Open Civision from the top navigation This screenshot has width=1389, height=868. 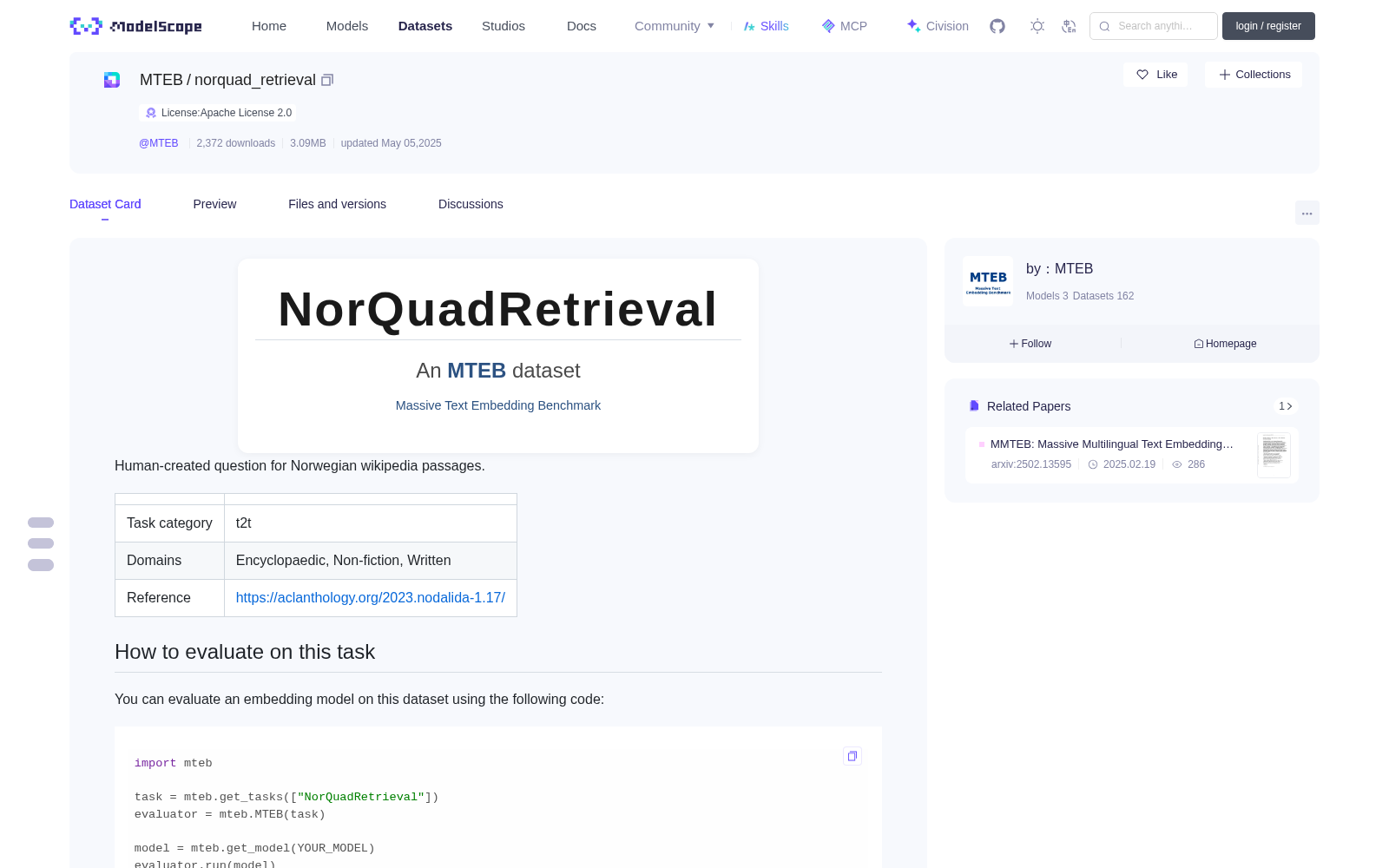coord(938,26)
